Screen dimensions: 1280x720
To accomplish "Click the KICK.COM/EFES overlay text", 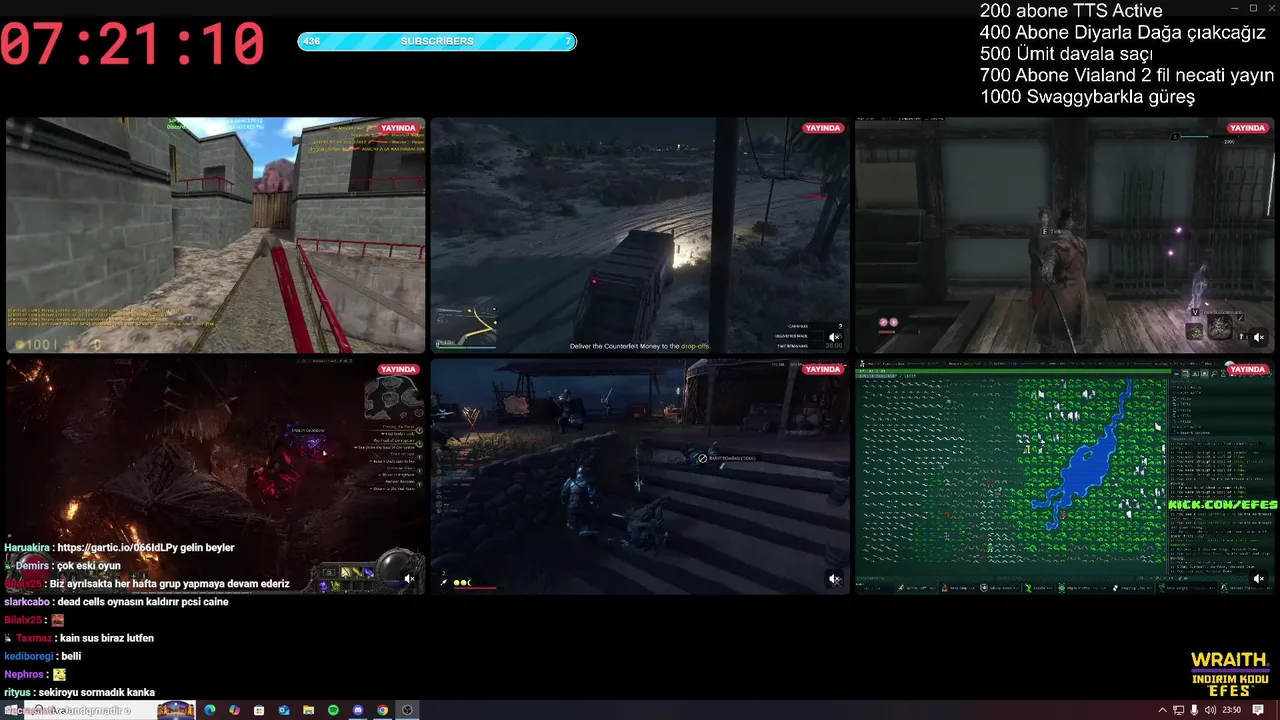I will (1222, 506).
